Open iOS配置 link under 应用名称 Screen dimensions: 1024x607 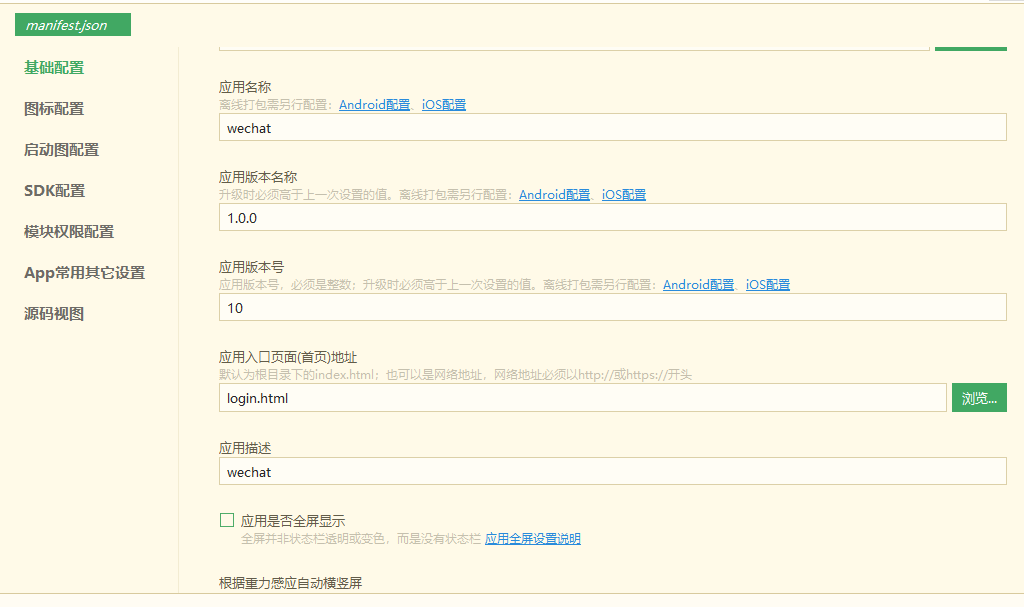(443, 104)
